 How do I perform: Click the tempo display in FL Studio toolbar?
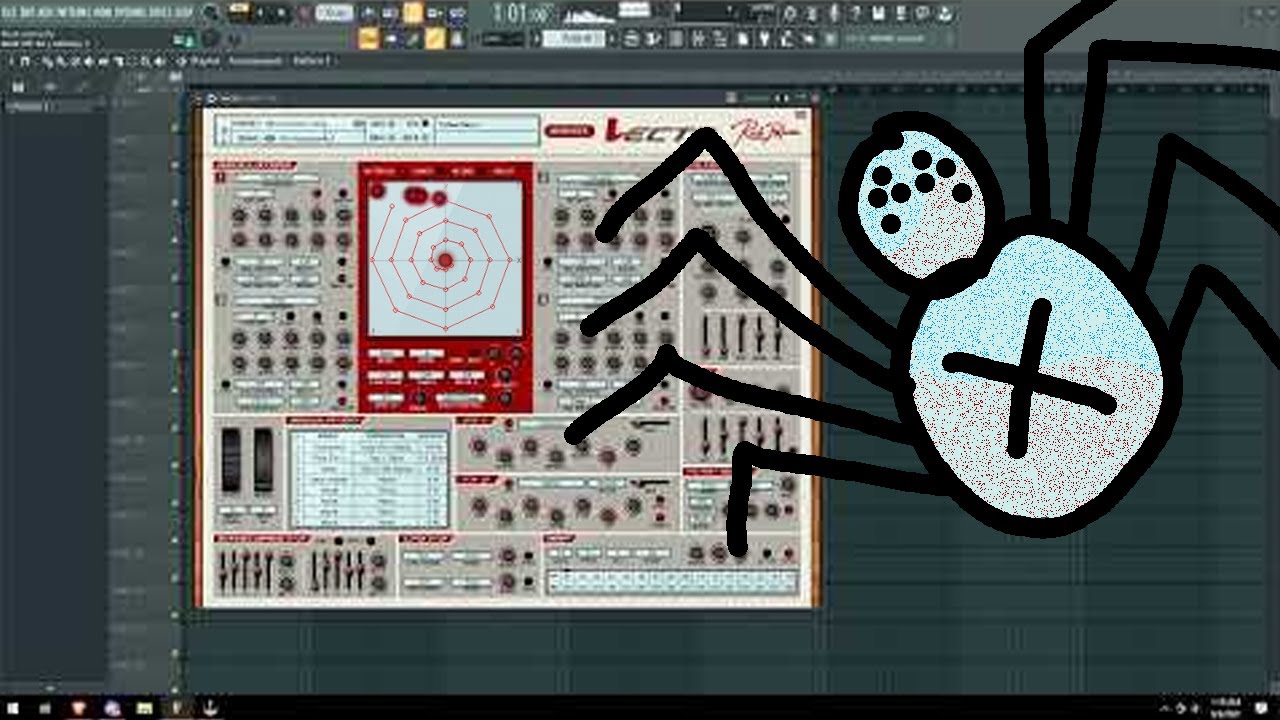[x=336, y=14]
